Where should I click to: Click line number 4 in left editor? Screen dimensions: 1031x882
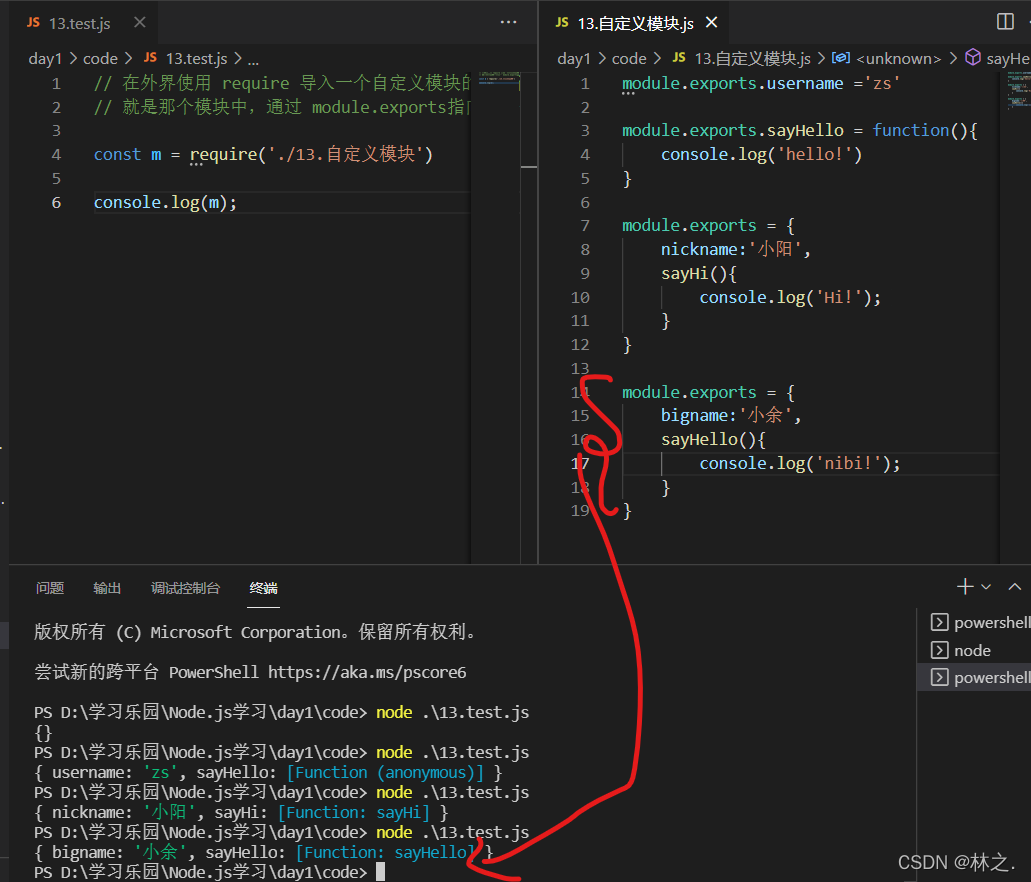tap(57, 155)
